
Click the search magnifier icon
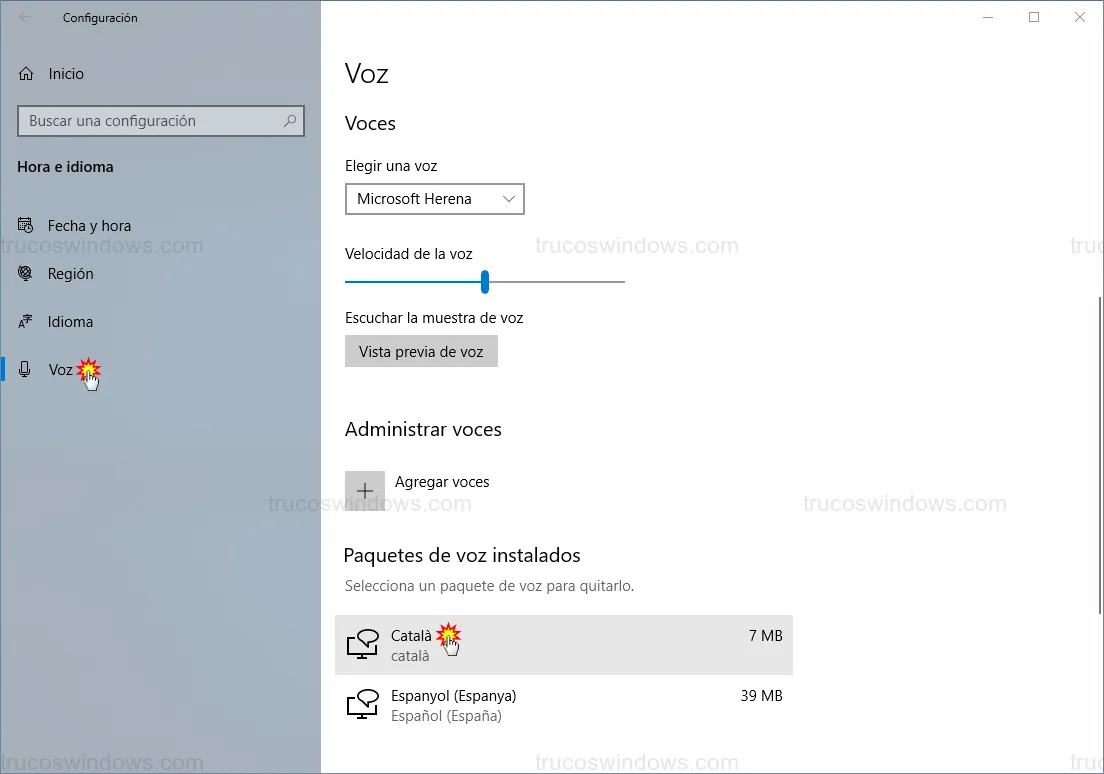coord(290,121)
